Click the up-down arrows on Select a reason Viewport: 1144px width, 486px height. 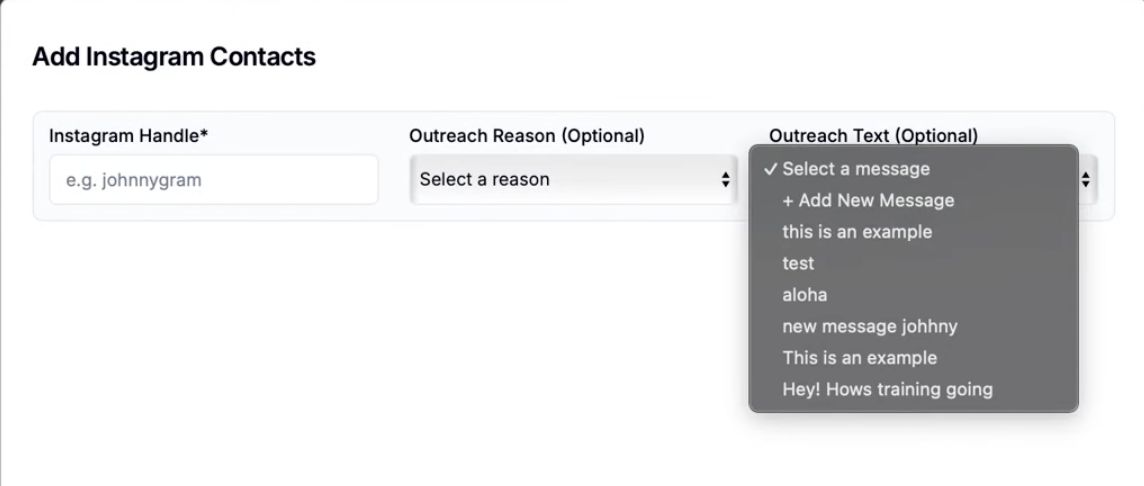[x=725, y=180]
